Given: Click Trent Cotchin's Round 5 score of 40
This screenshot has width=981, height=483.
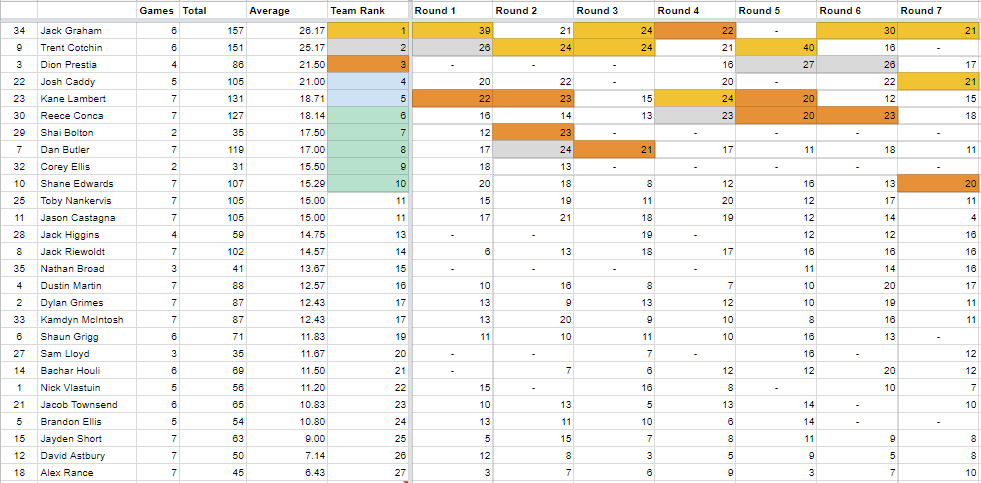Looking at the screenshot, I should pos(775,48).
